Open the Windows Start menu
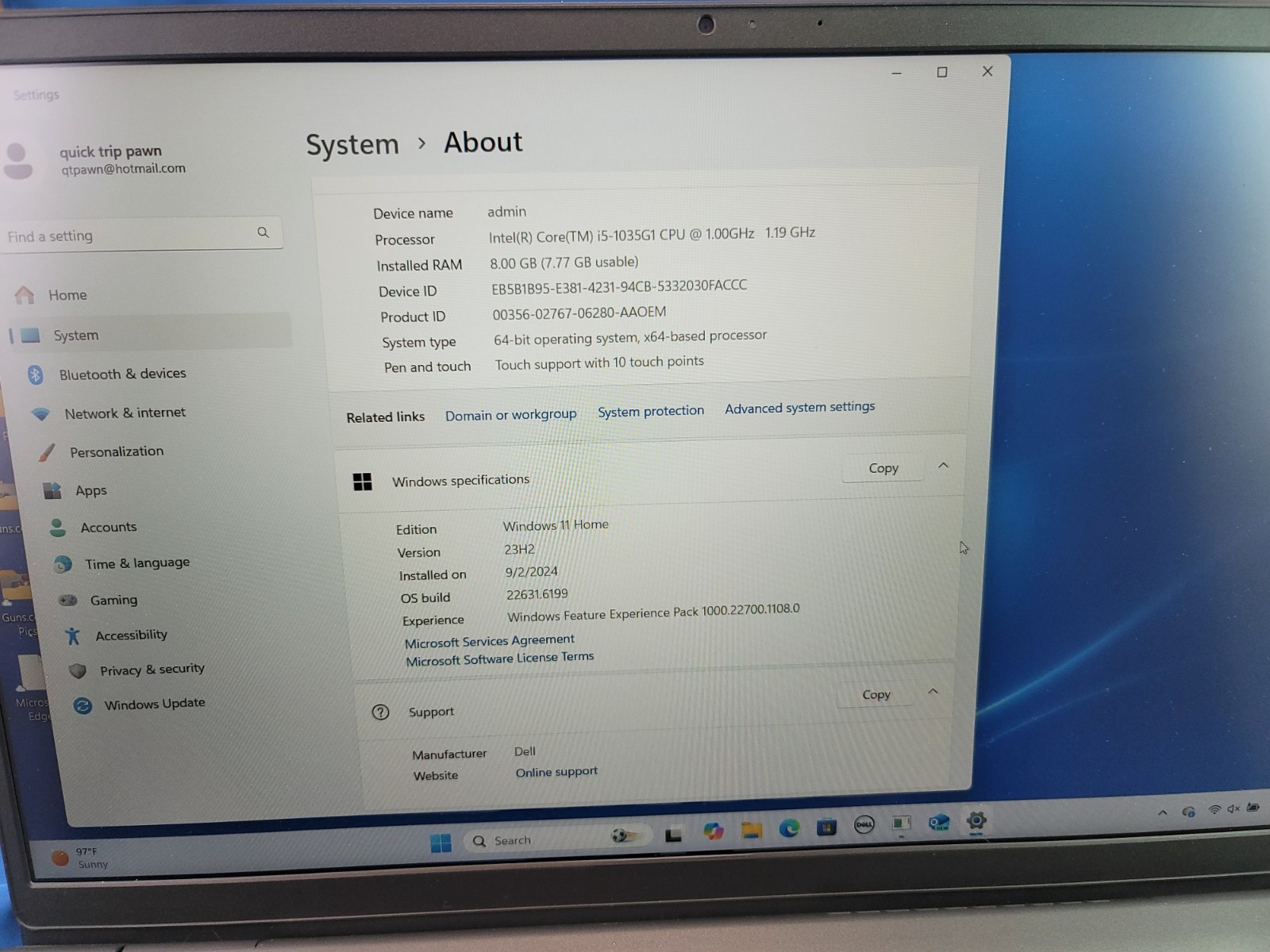The image size is (1270, 952). (x=441, y=843)
